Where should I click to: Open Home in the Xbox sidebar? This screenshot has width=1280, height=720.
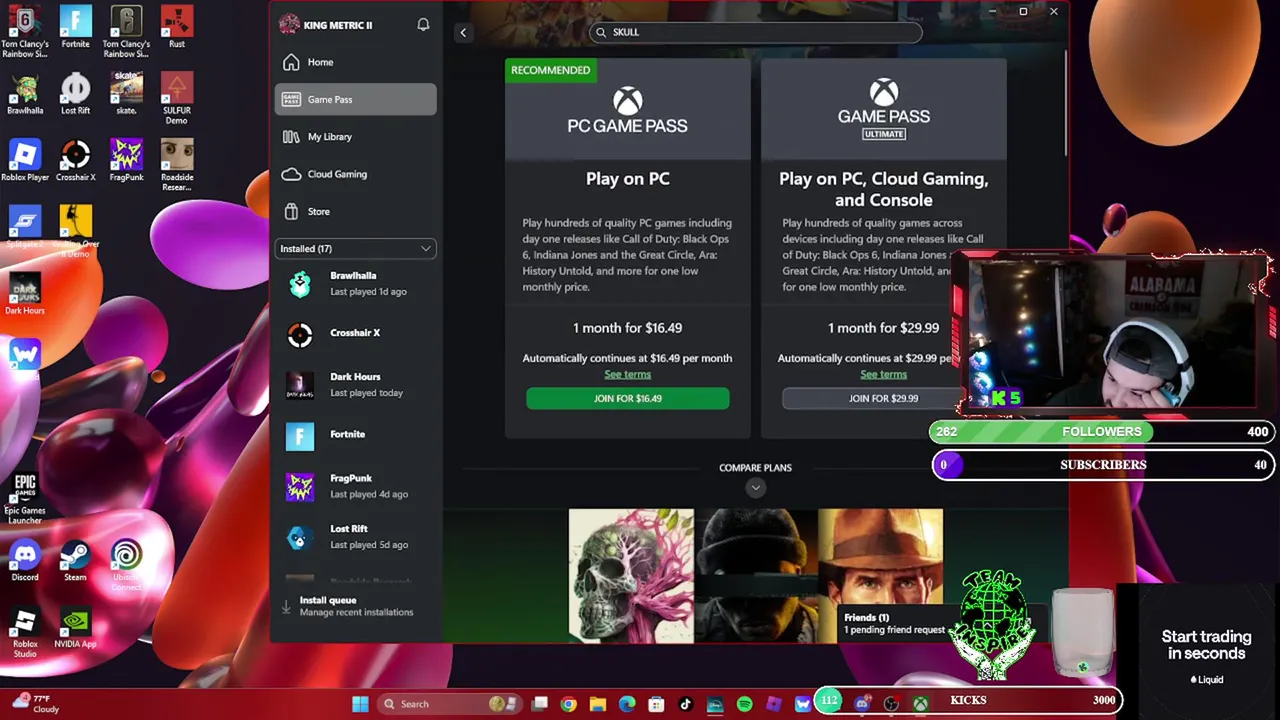355,62
